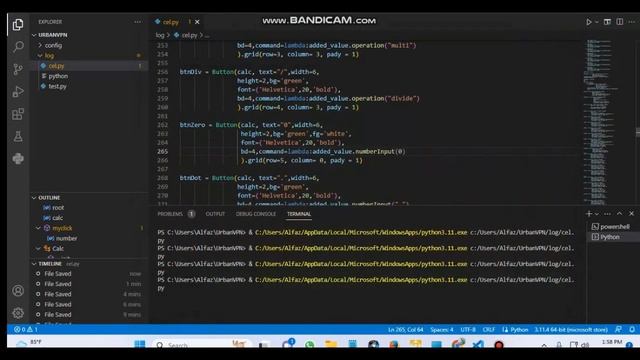This screenshot has width=640, height=360.
Task: Open the Windows Start button
Action: 140,344
